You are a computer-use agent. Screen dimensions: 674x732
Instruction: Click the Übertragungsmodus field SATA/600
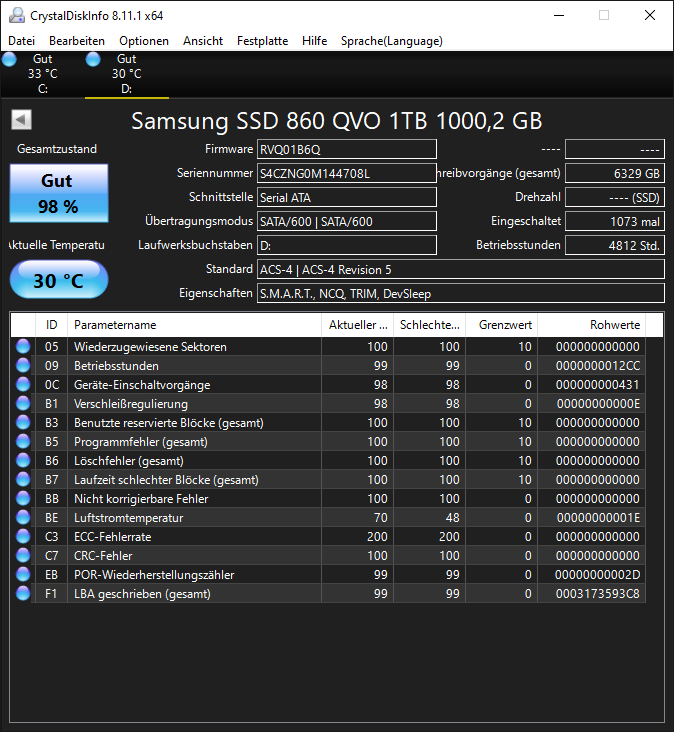tap(347, 221)
